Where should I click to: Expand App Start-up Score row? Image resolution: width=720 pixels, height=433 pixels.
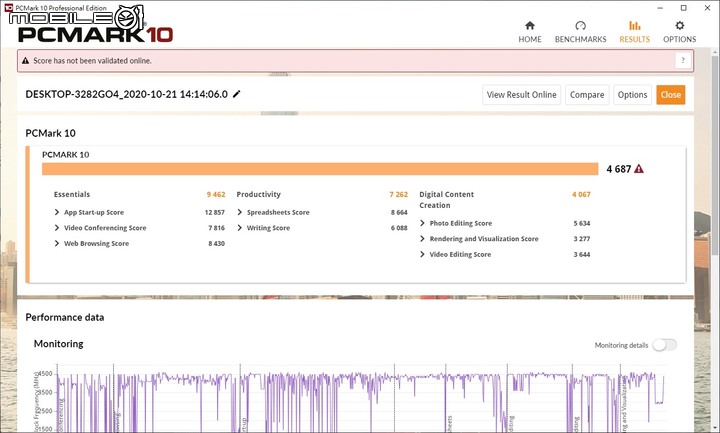57,212
